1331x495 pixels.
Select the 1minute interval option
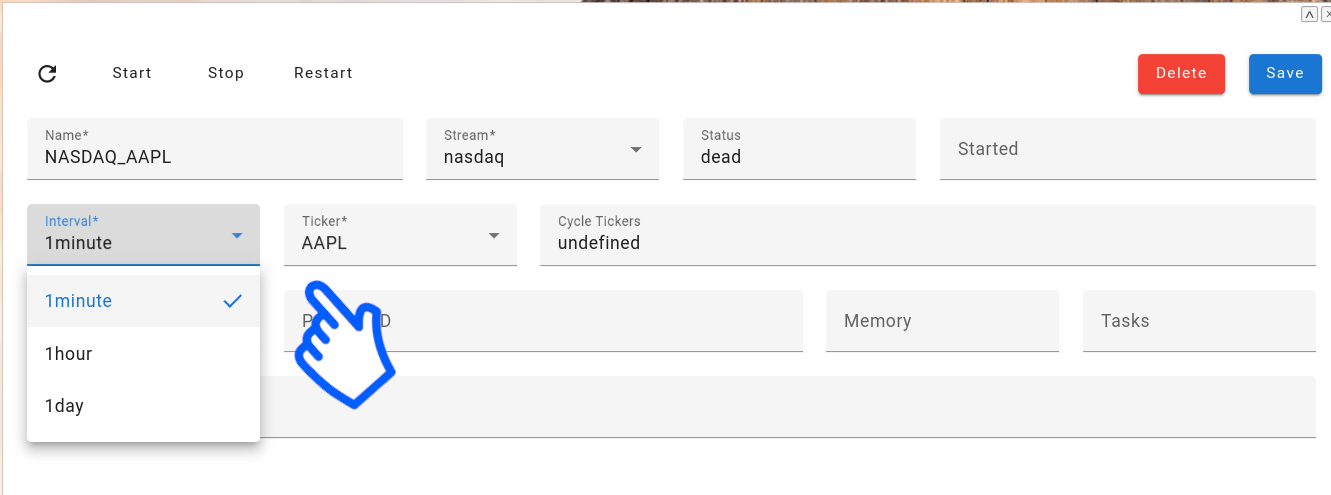[79, 301]
